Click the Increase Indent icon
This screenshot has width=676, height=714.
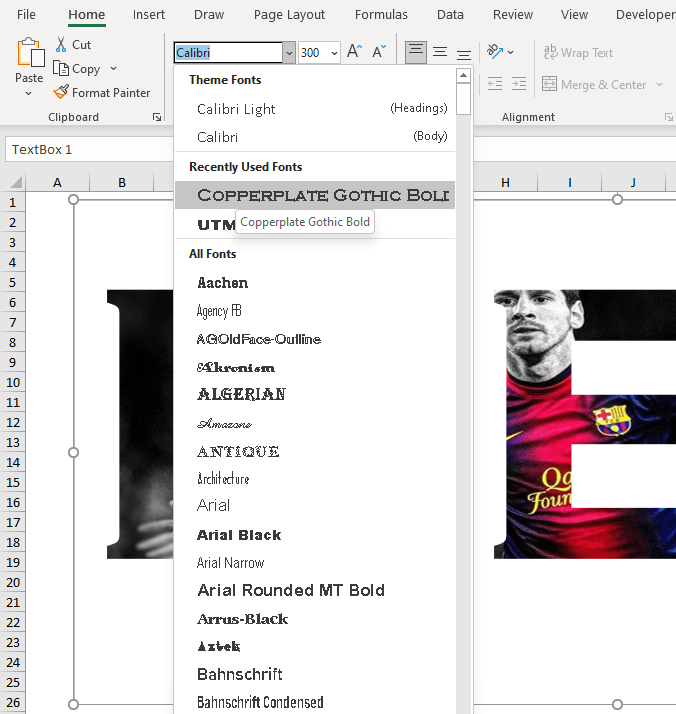(x=518, y=84)
